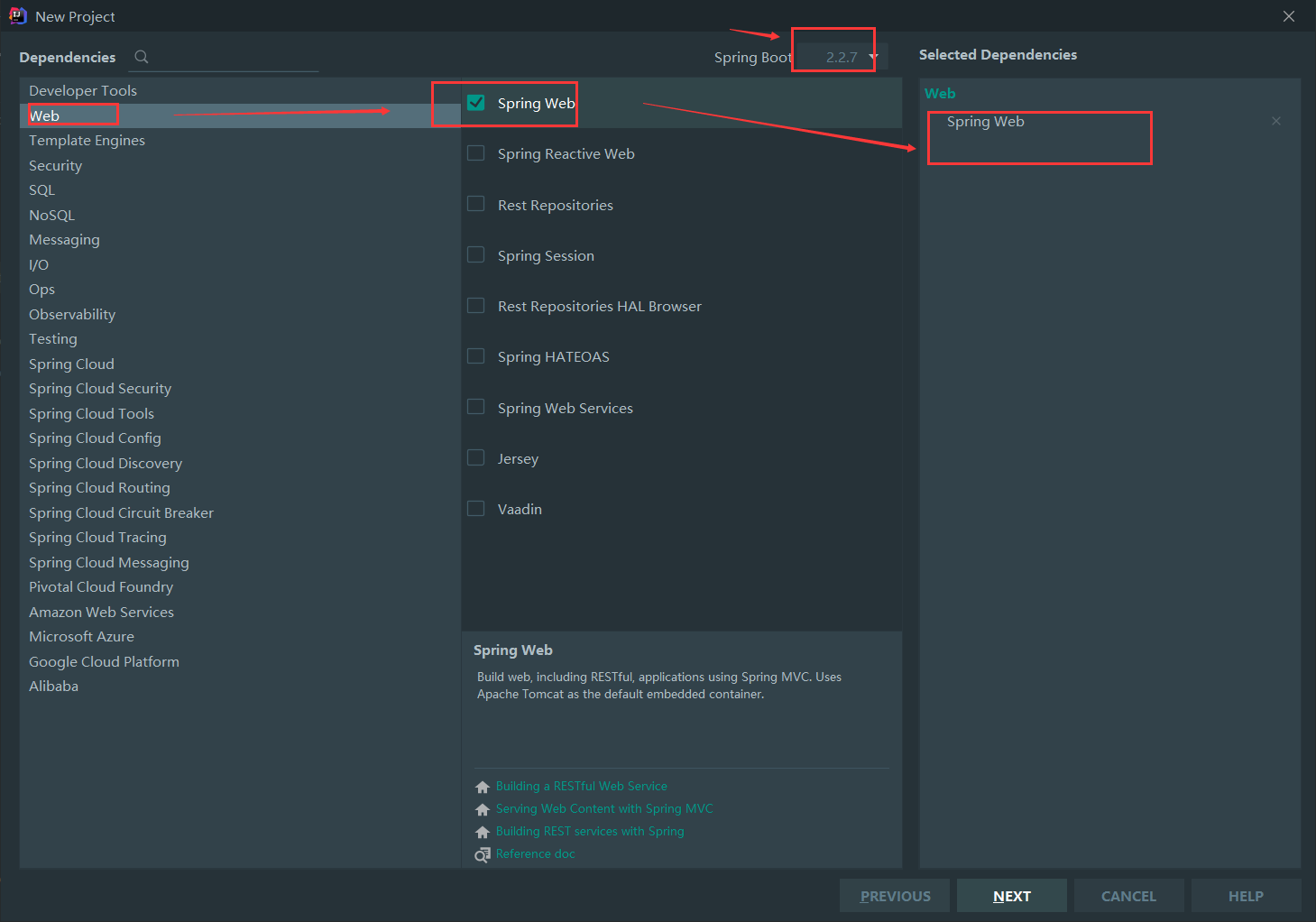
Task: Open Spring Cloud Tools category
Action: click(240, 413)
